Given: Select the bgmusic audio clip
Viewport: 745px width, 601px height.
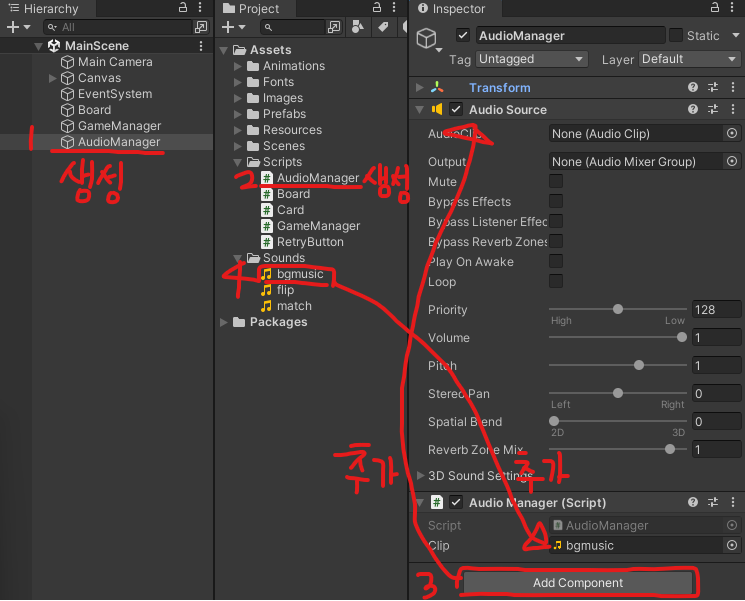Looking at the screenshot, I should tap(292, 274).
